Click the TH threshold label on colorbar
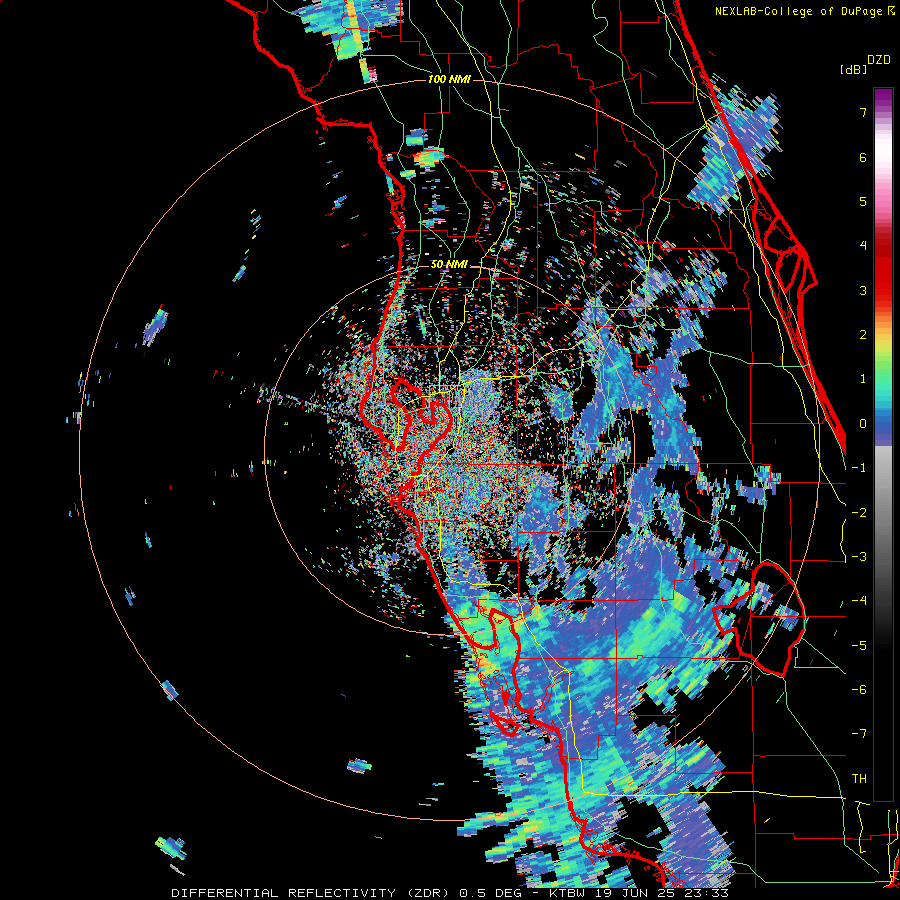 click(x=859, y=779)
